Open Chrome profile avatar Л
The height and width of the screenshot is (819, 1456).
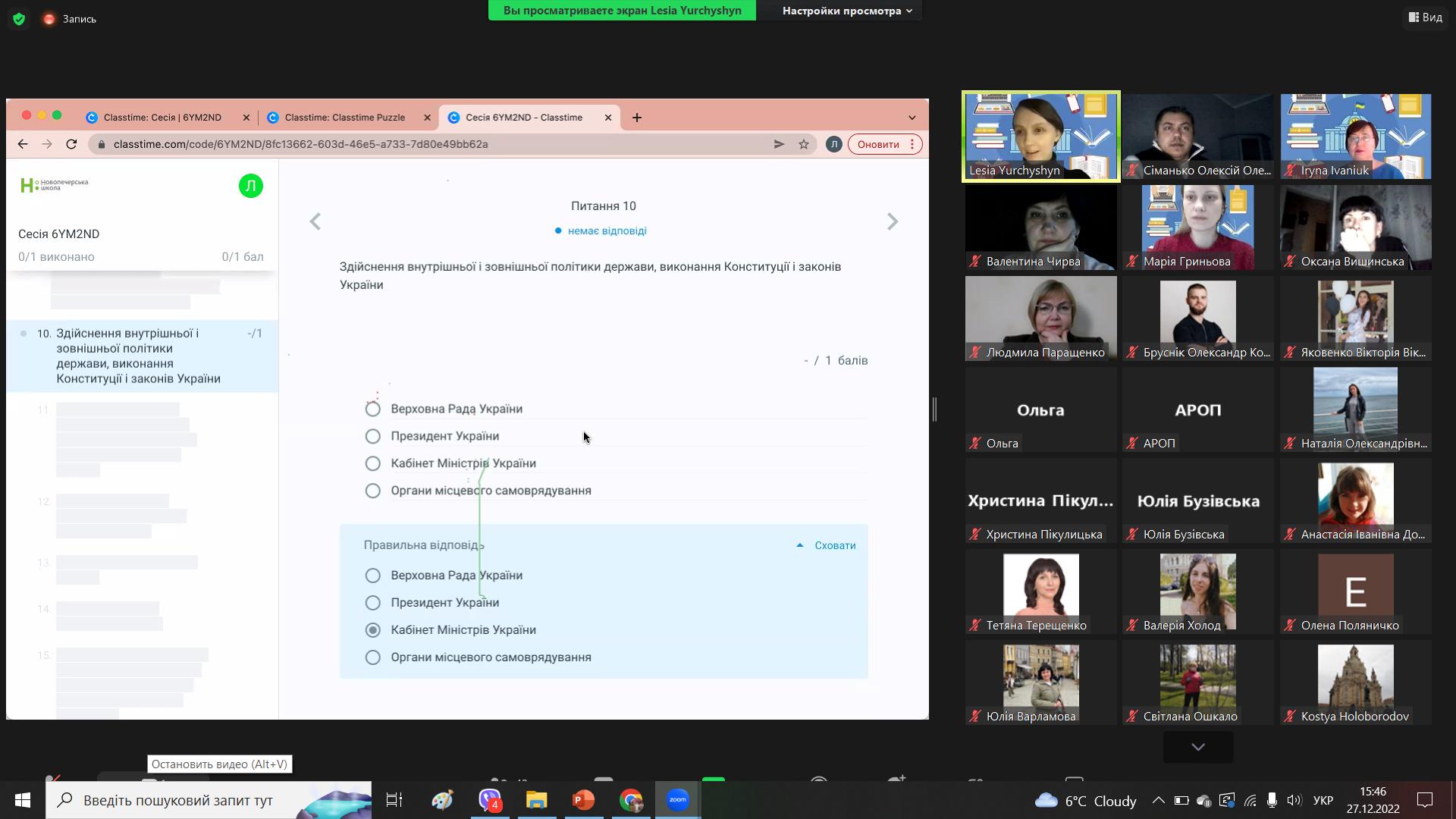click(833, 144)
